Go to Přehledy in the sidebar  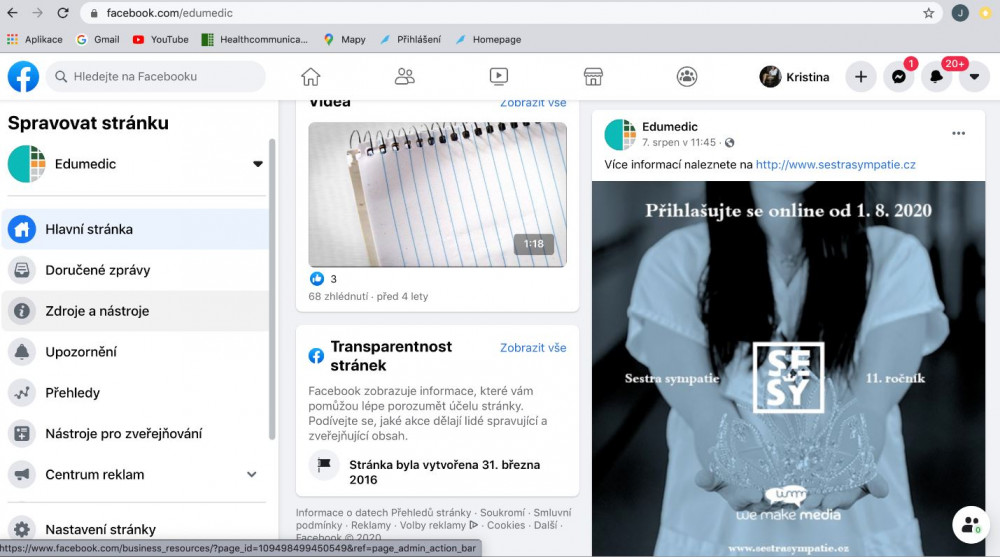click(73, 393)
